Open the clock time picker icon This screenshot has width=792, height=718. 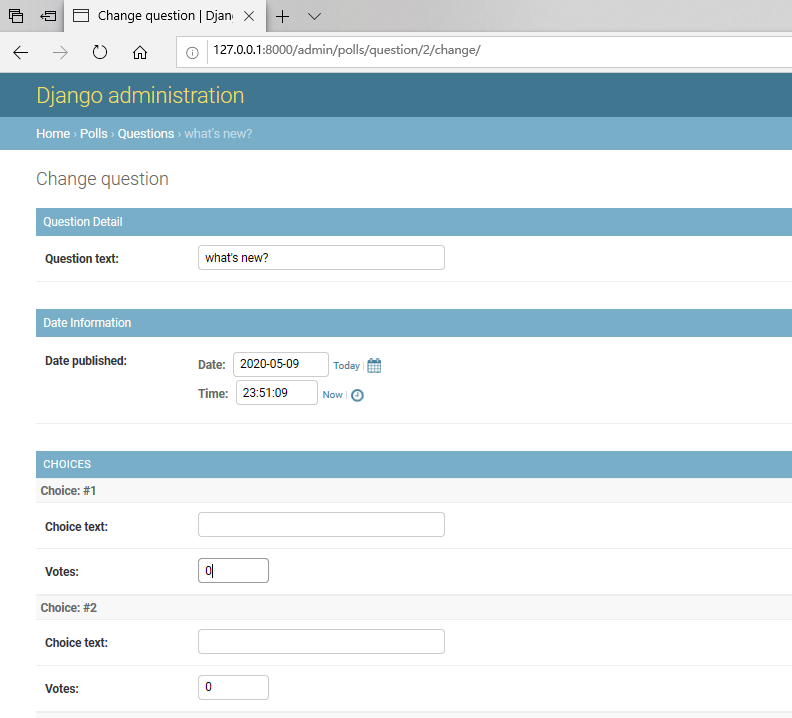pos(357,395)
